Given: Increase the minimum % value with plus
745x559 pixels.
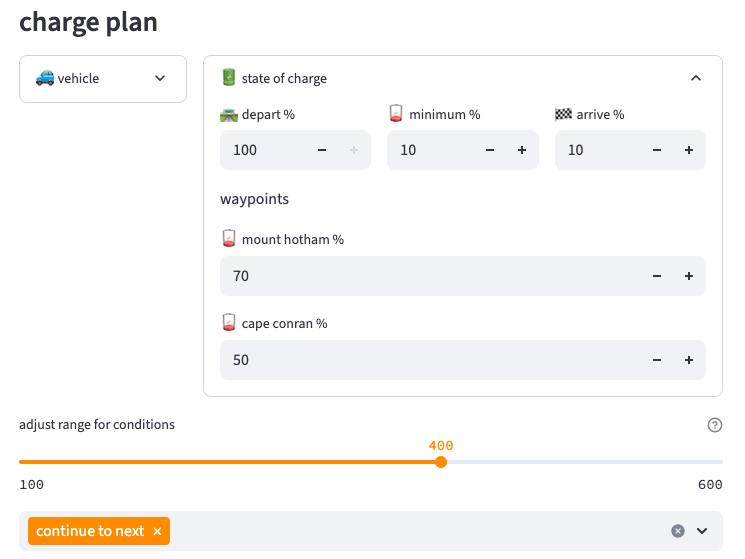Looking at the screenshot, I should [x=521, y=150].
